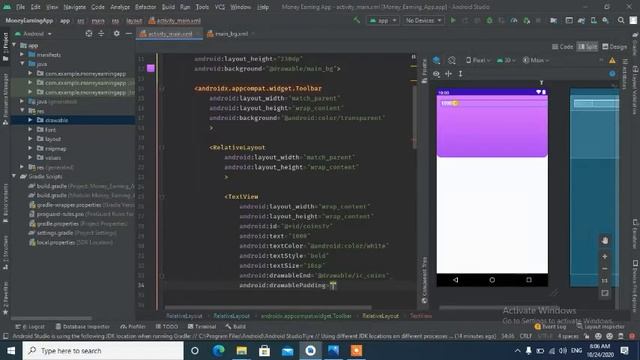Click the scroll-from-source target icon in Project panel

click(89, 34)
